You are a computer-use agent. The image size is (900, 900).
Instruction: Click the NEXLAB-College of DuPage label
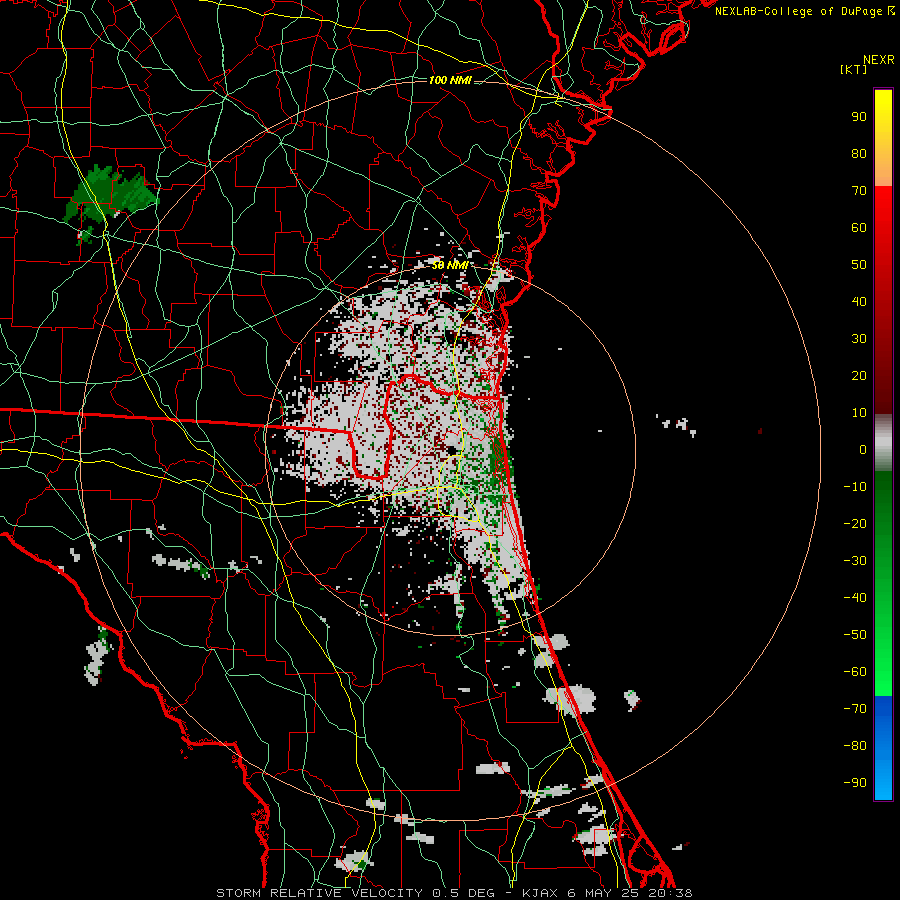click(x=800, y=11)
